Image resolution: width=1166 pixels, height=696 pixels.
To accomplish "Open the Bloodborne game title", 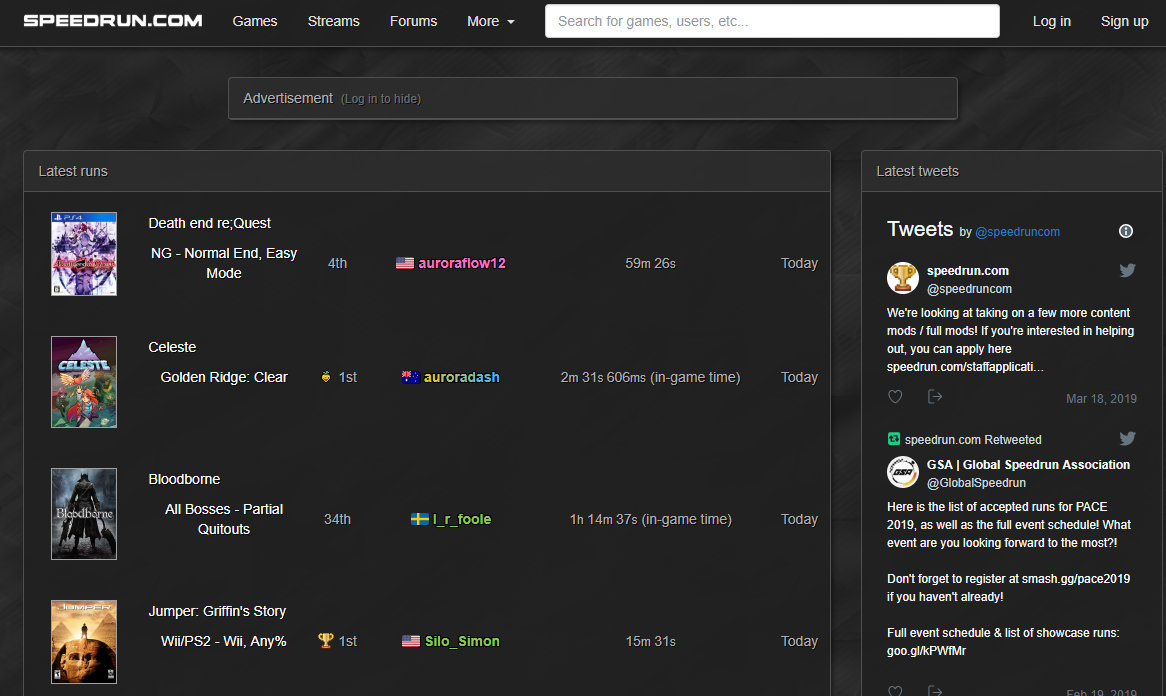I will click(x=184, y=479).
